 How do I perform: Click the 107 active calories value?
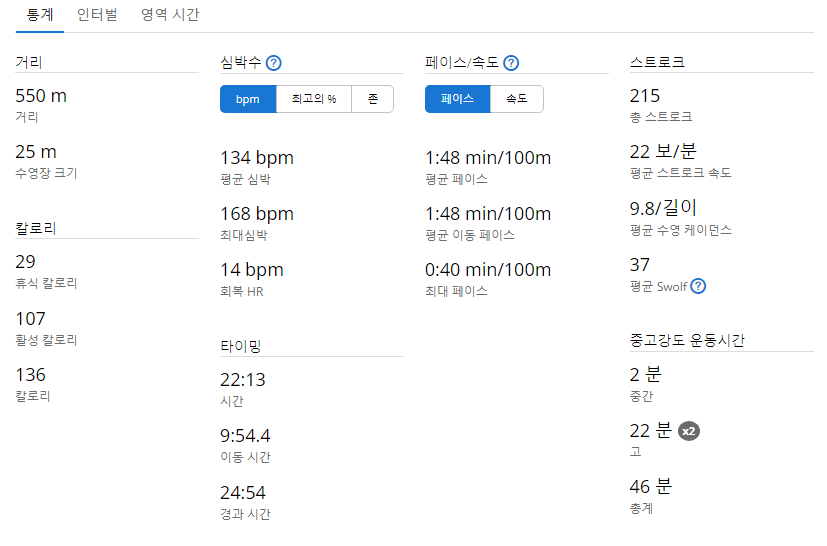click(31, 319)
